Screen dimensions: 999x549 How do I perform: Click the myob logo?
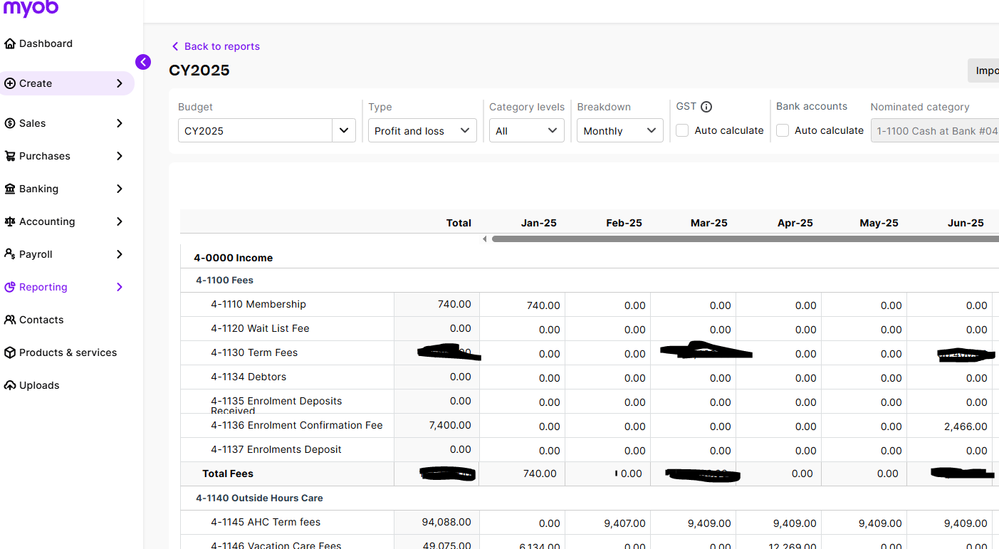click(30, 9)
